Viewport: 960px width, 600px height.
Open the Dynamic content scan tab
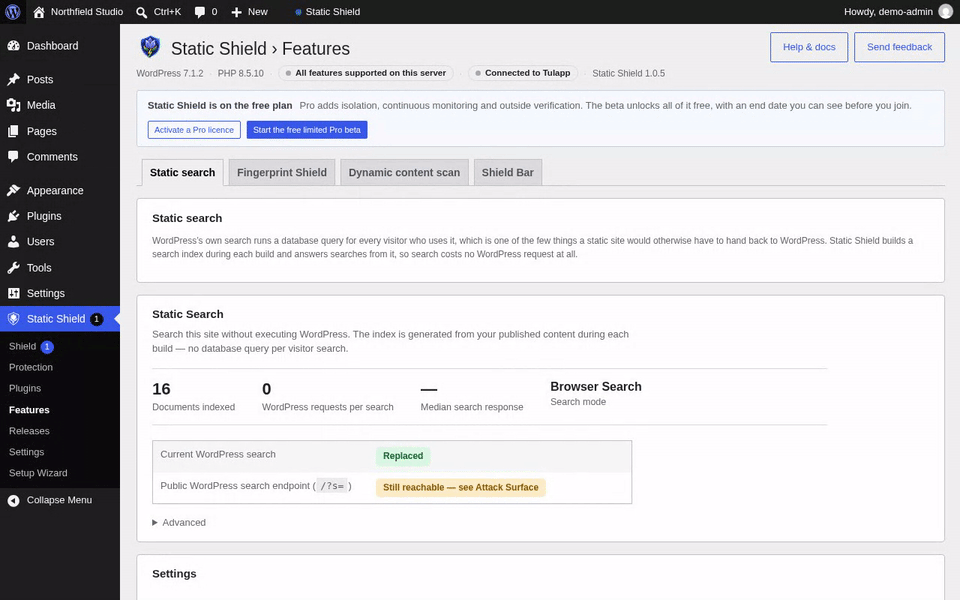pyautogui.click(x=404, y=173)
